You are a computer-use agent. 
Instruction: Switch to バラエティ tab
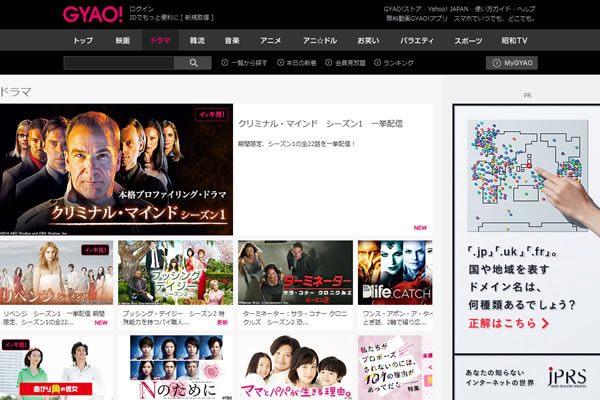(x=417, y=40)
